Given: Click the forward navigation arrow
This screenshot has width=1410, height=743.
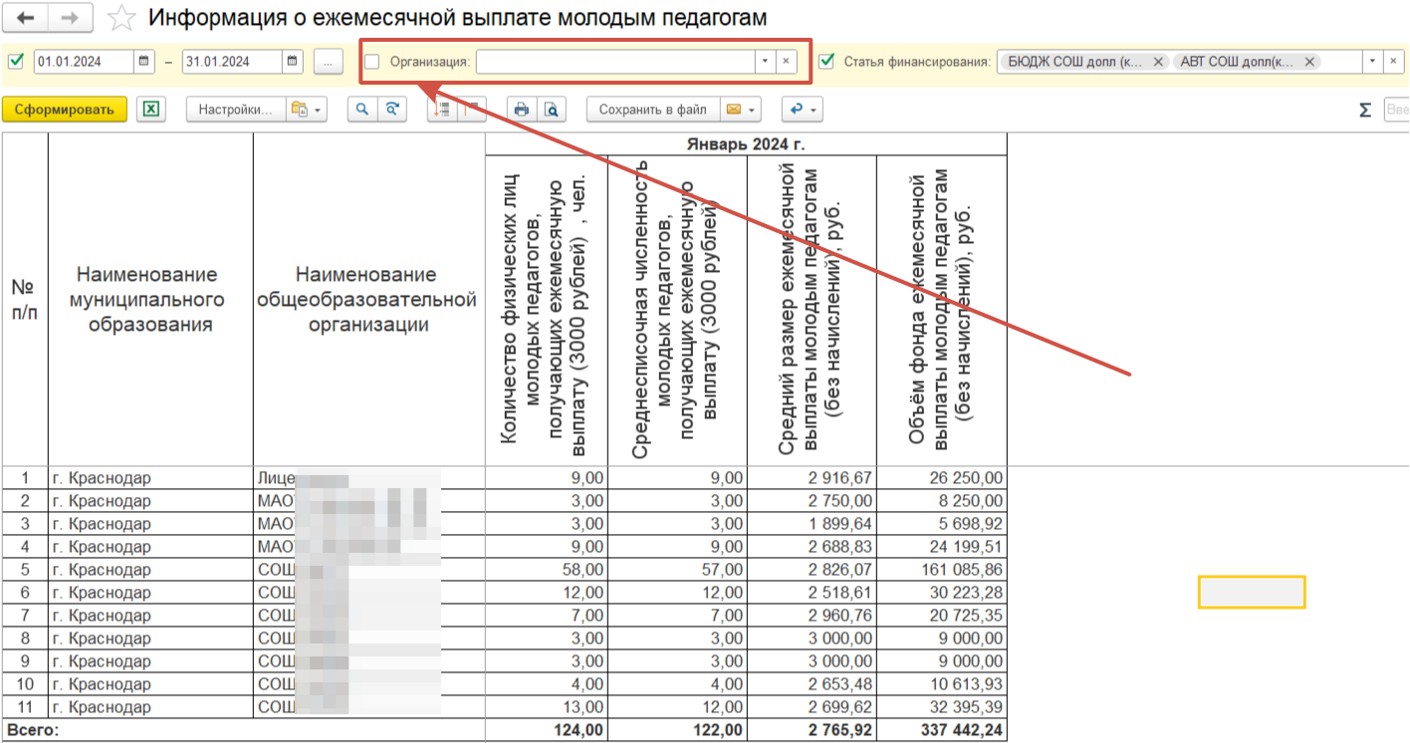Looking at the screenshot, I should pos(70,18).
